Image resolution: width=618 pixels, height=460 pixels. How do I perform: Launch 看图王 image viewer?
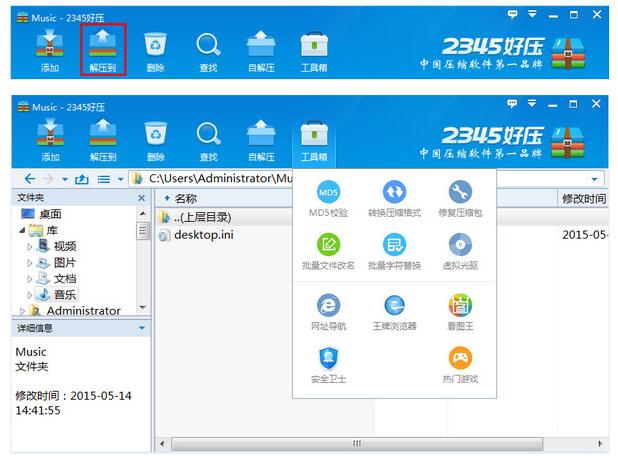pyautogui.click(x=460, y=312)
